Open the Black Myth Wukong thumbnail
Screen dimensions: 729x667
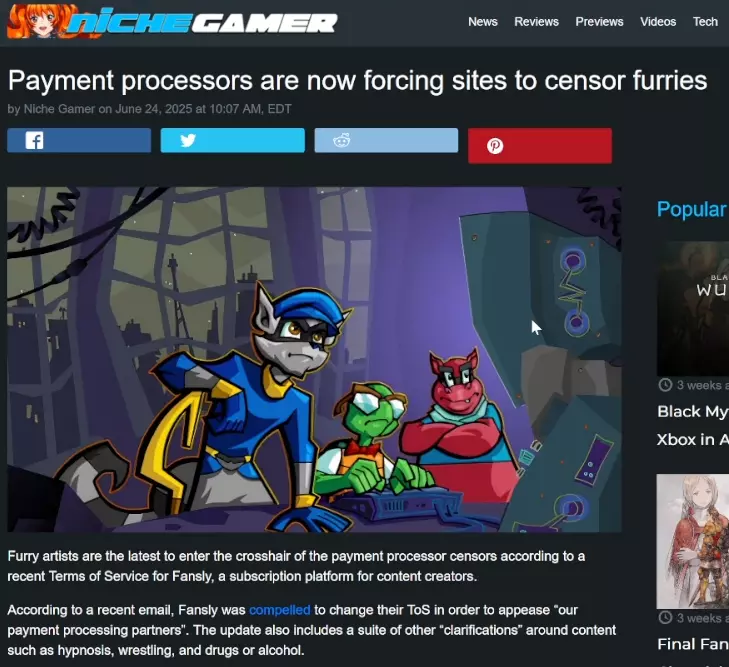click(693, 309)
